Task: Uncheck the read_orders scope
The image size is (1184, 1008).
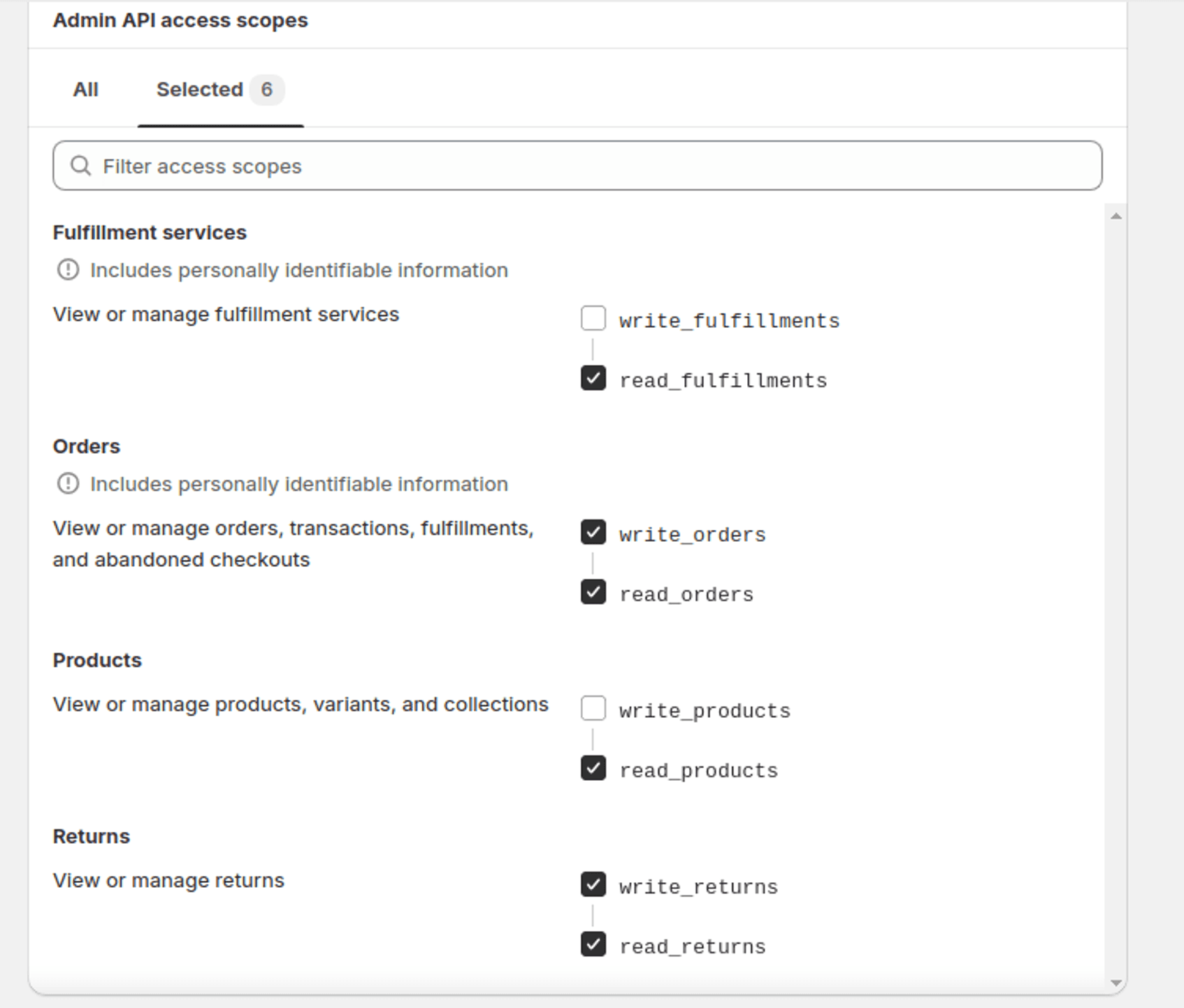Action: point(593,592)
